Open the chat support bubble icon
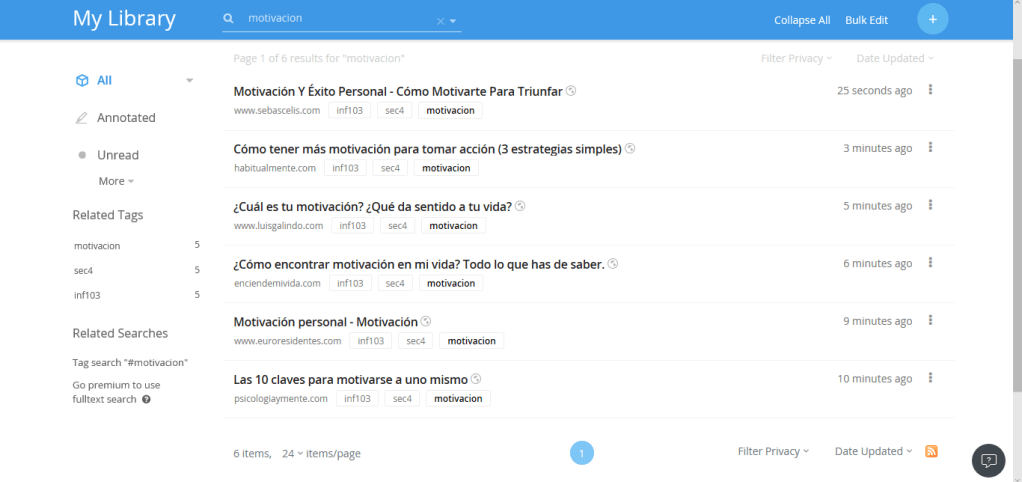The height and width of the screenshot is (482, 1022). (x=988, y=460)
